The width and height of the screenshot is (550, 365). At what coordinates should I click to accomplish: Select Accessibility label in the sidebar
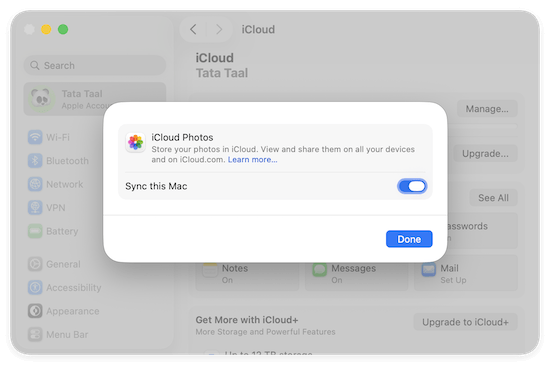point(74,288)
